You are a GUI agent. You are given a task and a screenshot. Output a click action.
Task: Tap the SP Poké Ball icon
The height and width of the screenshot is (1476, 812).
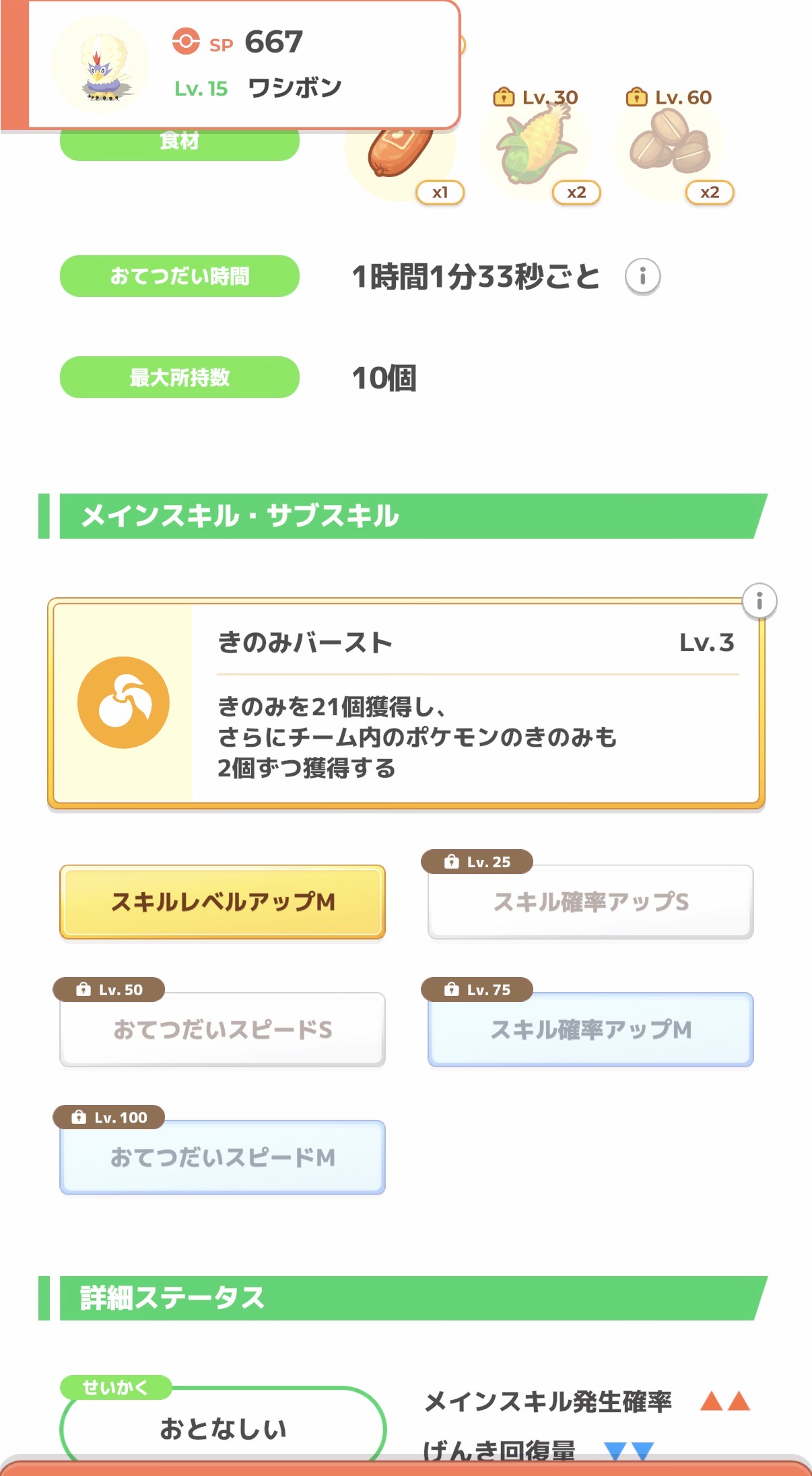pos(186,41)
